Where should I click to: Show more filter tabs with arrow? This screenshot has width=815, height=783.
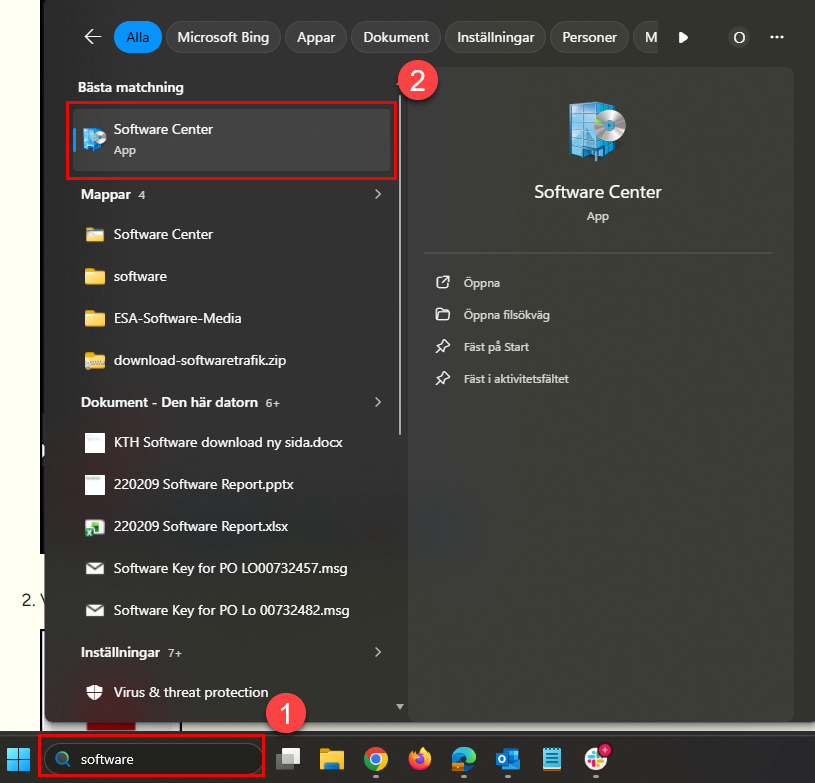(x=683, y=37)
